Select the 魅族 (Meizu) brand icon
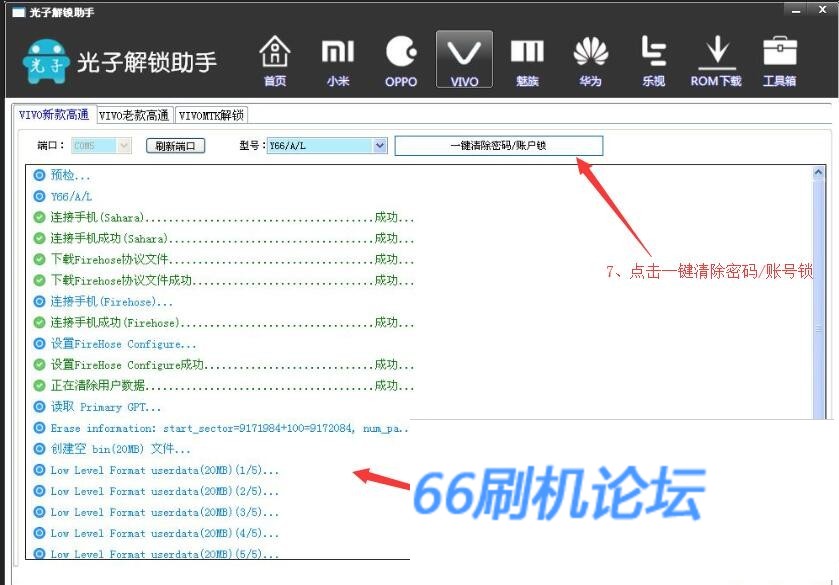The height and width of the screenshot is (585, 839). pyautogui.click(x=527, y=60)
